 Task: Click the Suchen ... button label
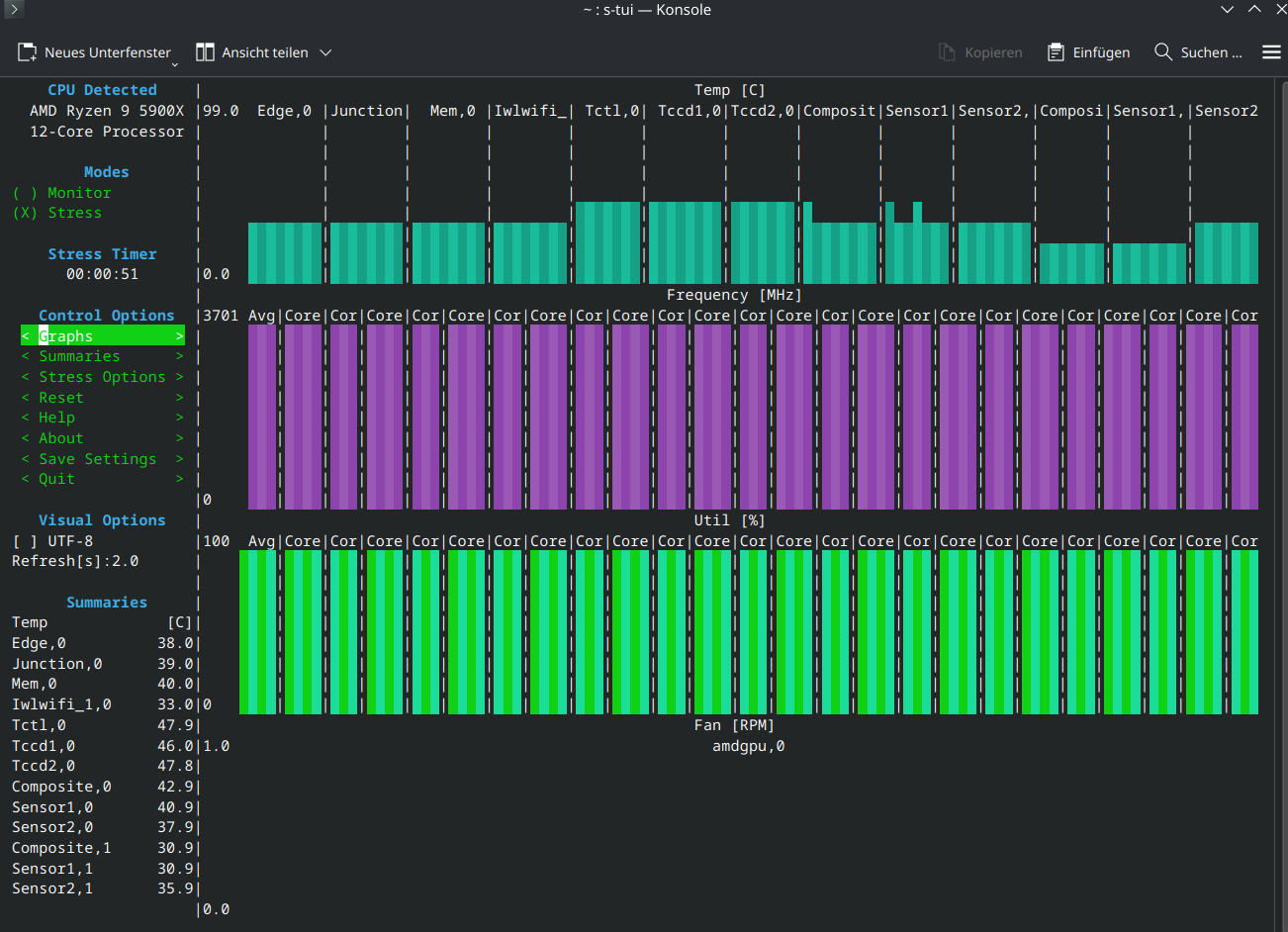pyautogui.click(x=1211, y=52)
